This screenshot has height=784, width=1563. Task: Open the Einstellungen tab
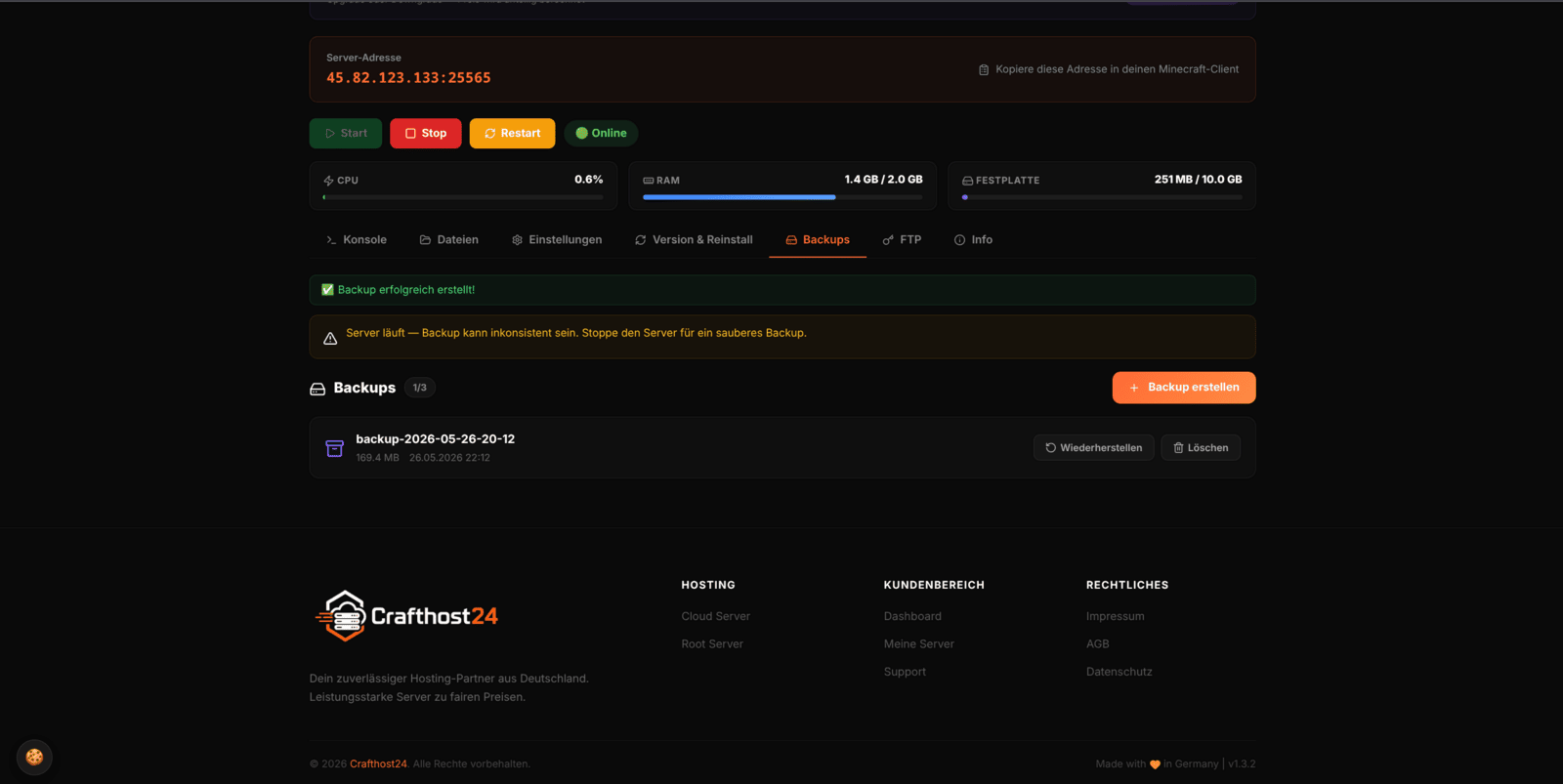[x=557, y=240]
